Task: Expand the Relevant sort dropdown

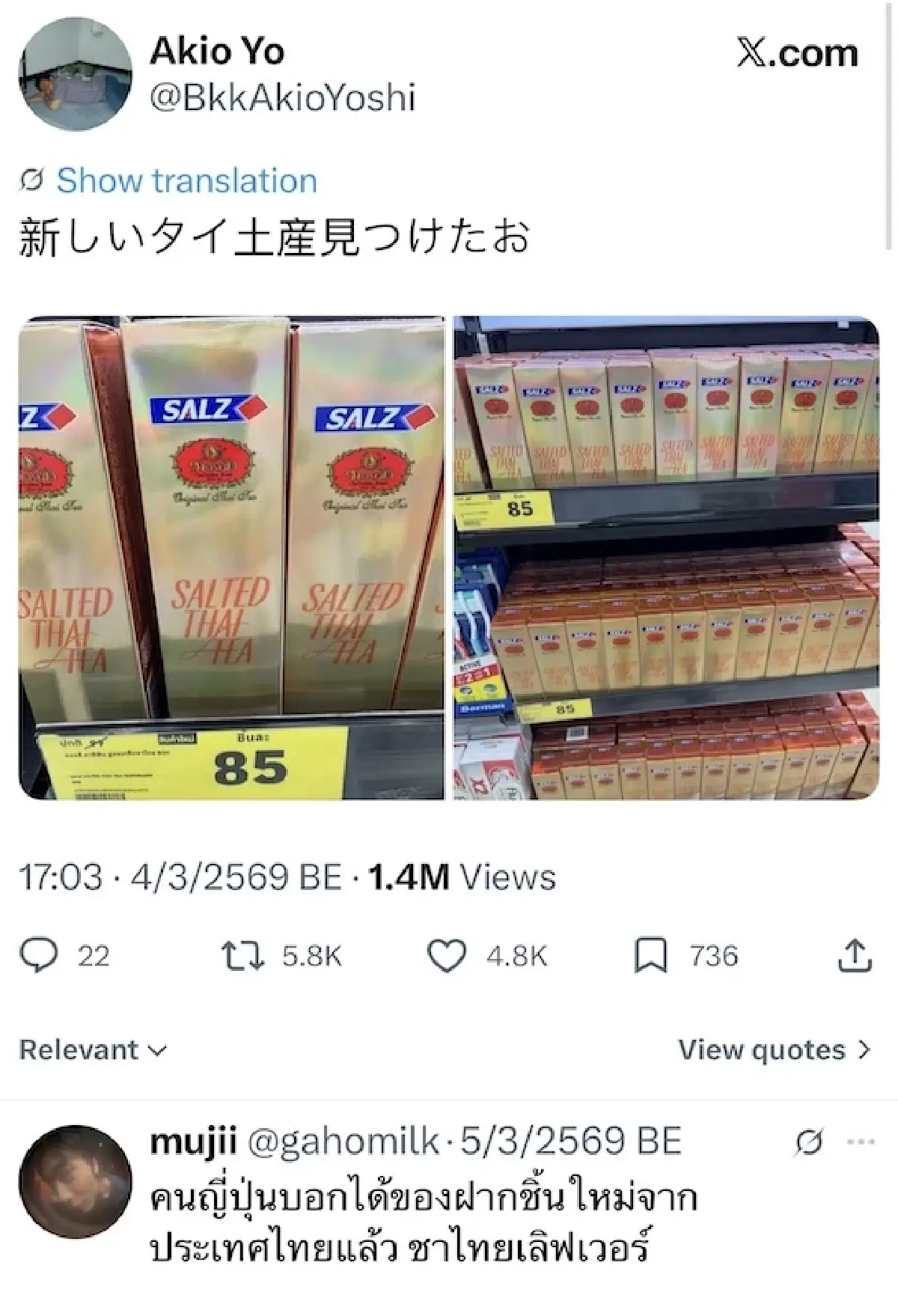Action: pyautogui.click(x=93, y=1050)
